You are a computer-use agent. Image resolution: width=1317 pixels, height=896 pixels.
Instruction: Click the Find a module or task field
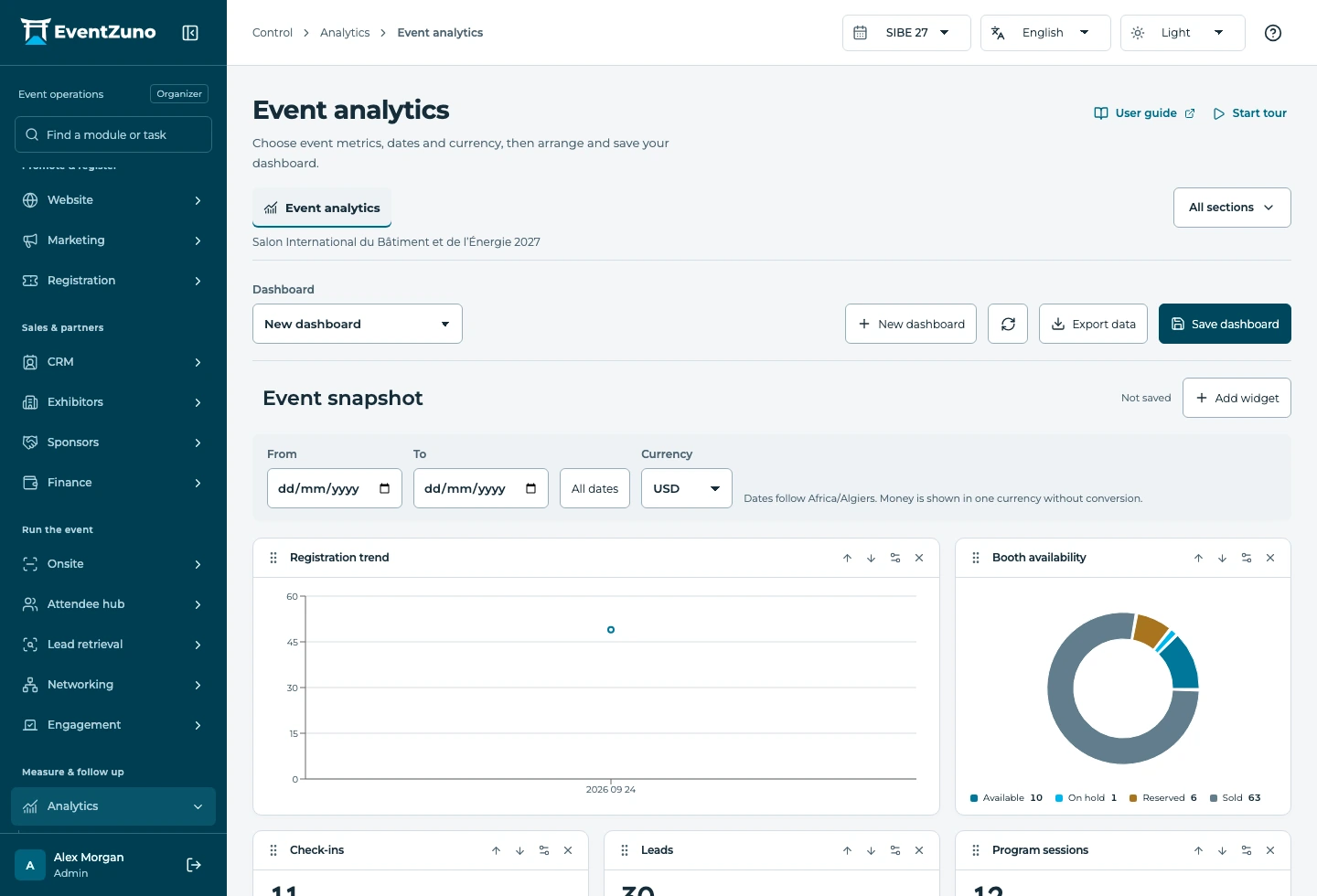pos(113,134)
